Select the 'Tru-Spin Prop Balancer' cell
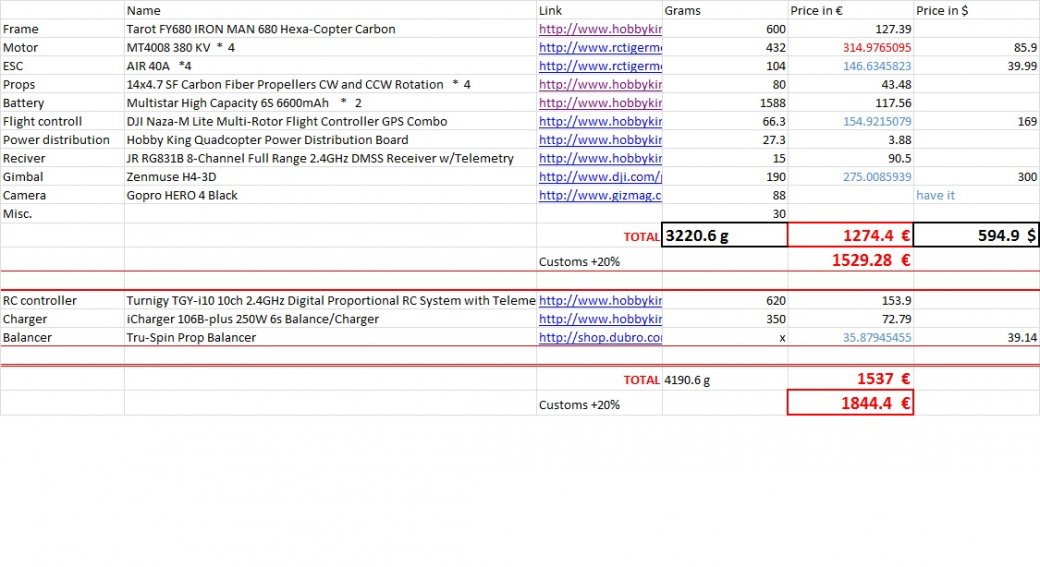1040x567 pixels. [x=330, y=338]
